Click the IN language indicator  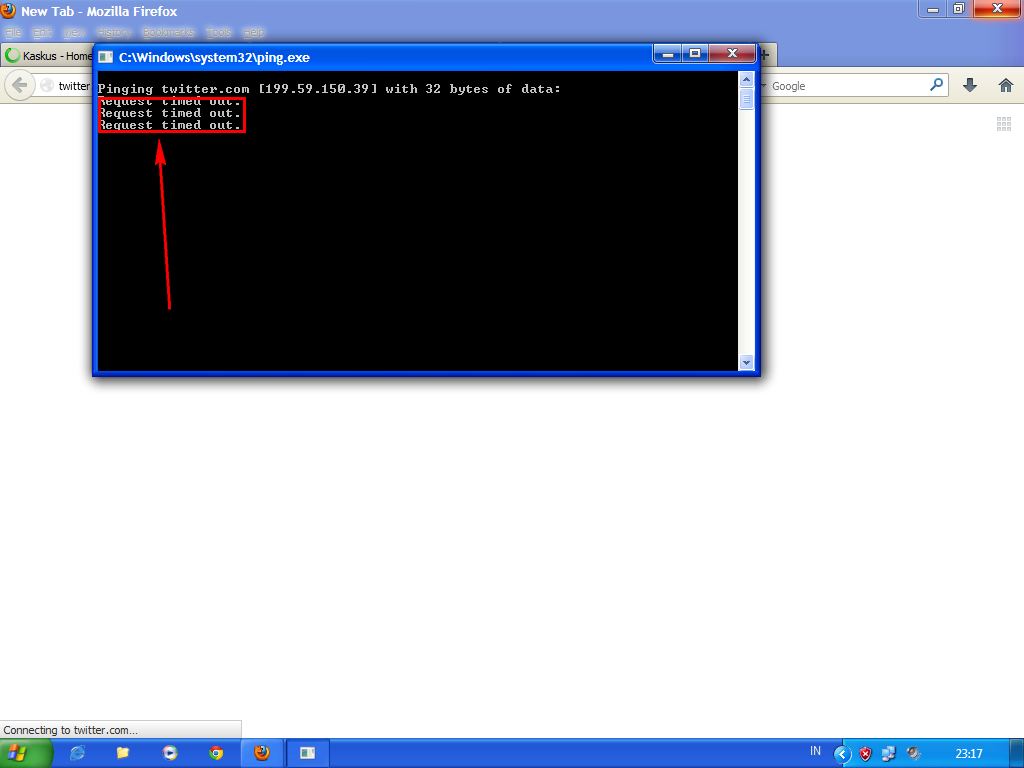(x=815, y=751)
